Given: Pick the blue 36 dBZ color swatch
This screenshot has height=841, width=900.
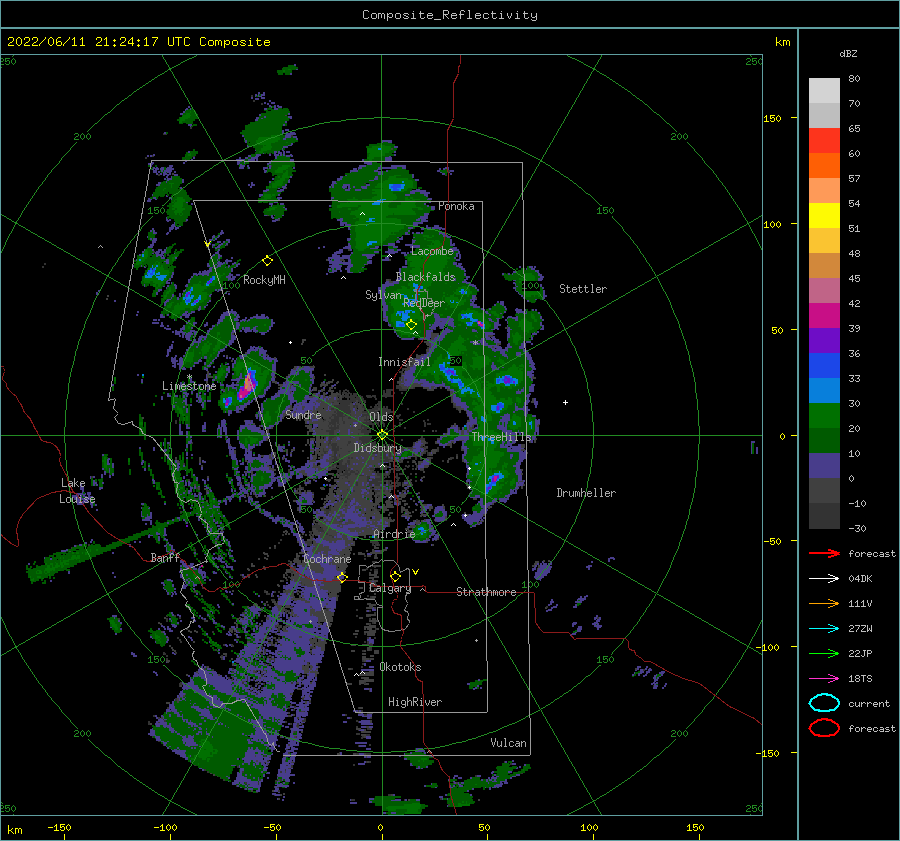Looking at the screenshot, I should coord(824,365).
